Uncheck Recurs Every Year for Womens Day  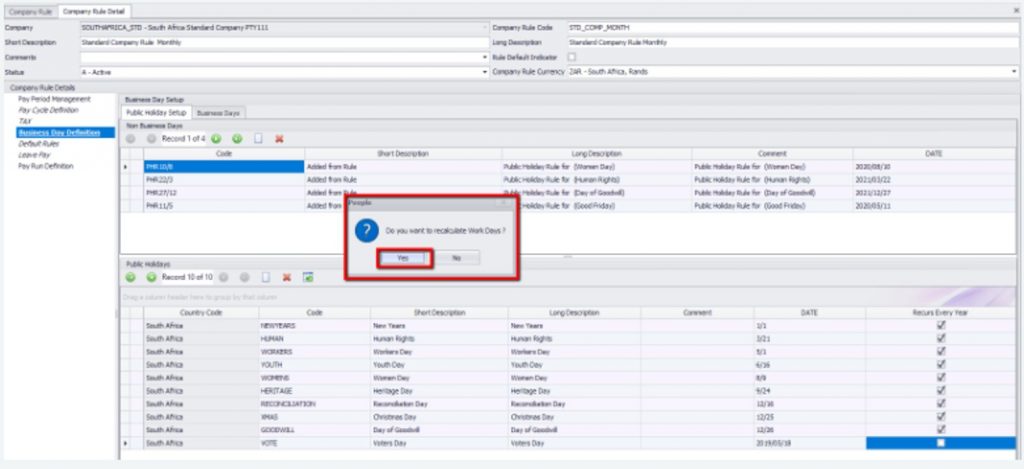point(941,378)
